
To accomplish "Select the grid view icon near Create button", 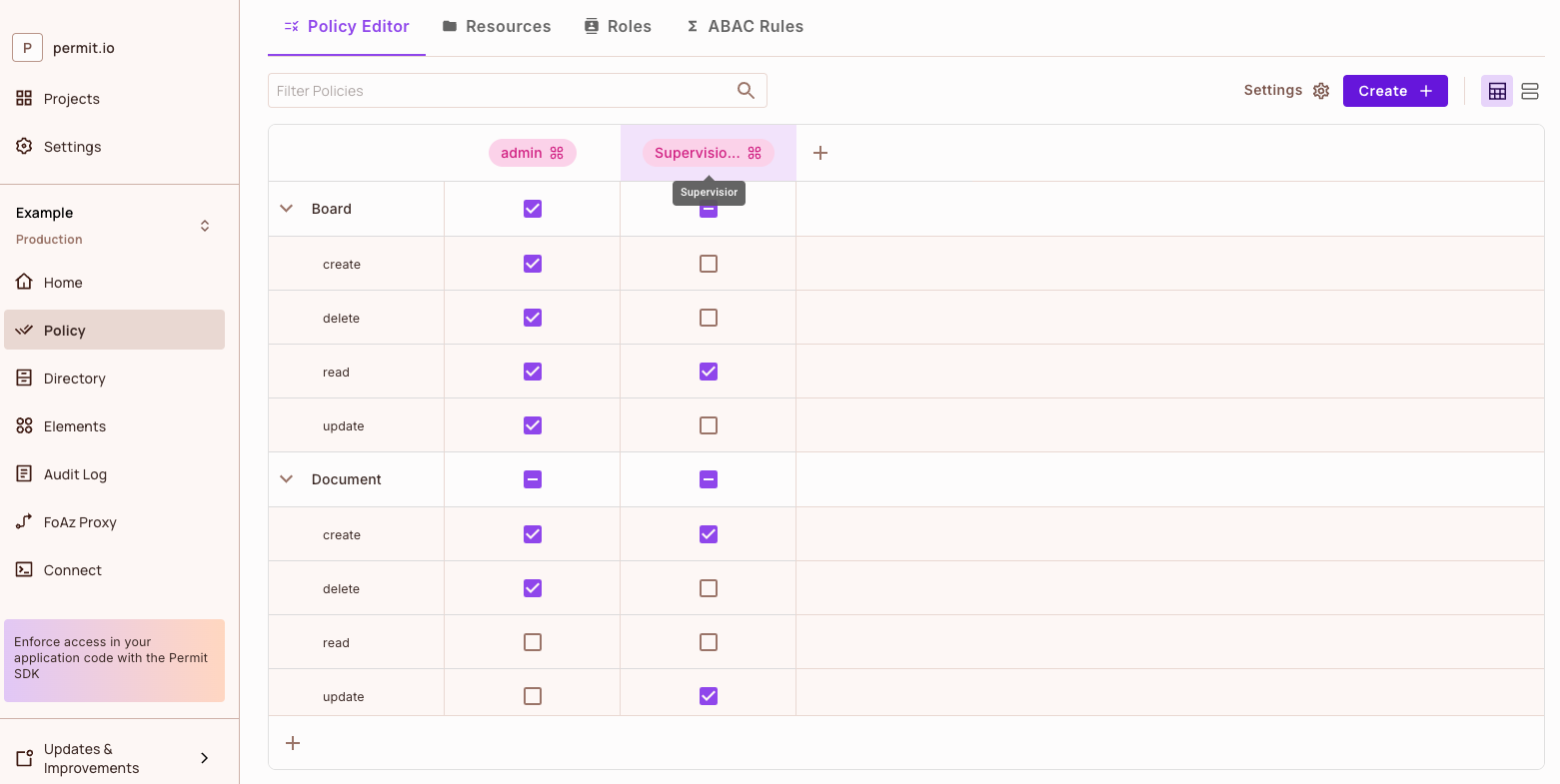I will [1496, 90].
